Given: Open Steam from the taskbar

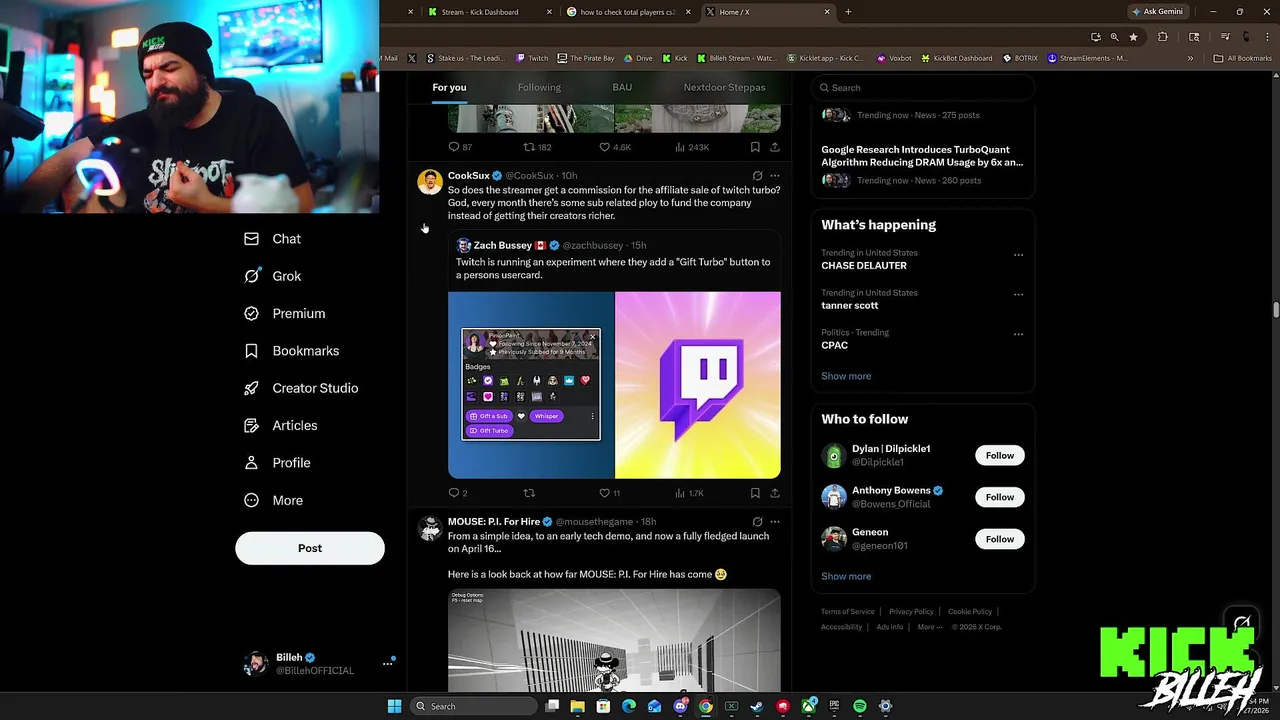Looking at the screenshot, I should (757, 706).
